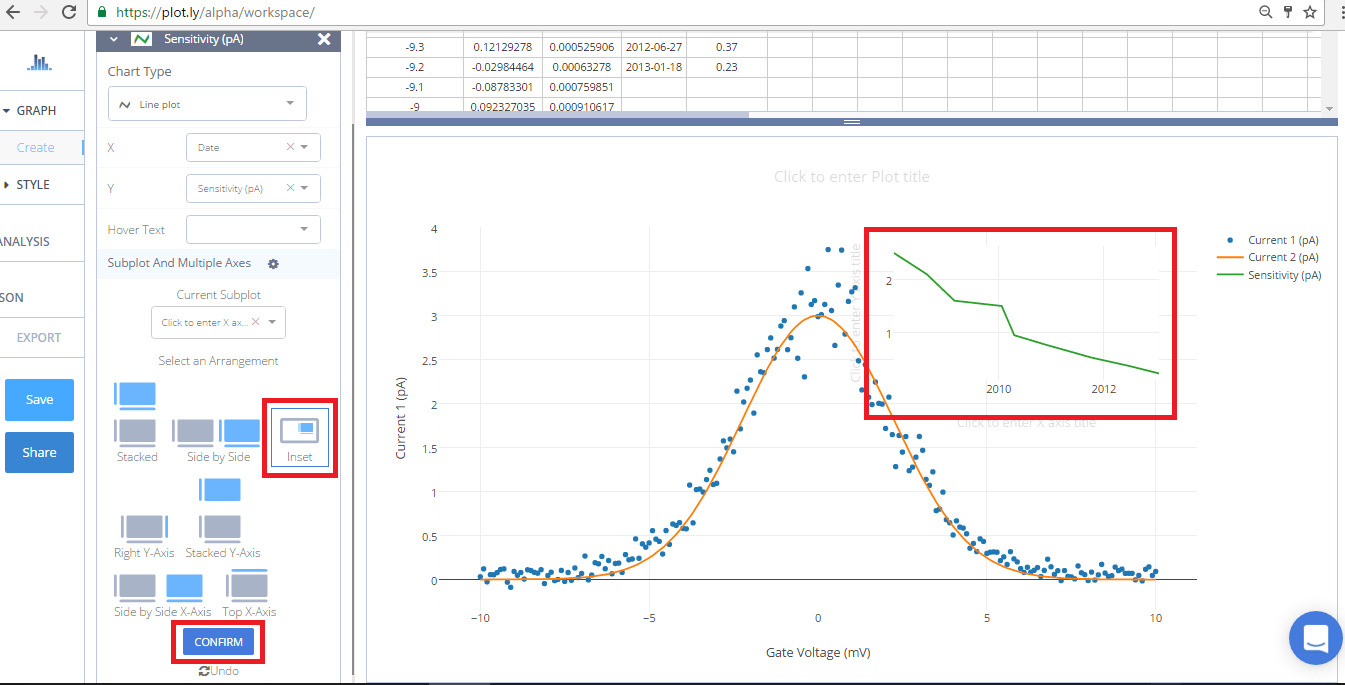The width and height of the screenshot is (1345, 685).
Task: Select the bar chart logo in the sidebar
Action: pyautogui.click(x=39, y=61)
